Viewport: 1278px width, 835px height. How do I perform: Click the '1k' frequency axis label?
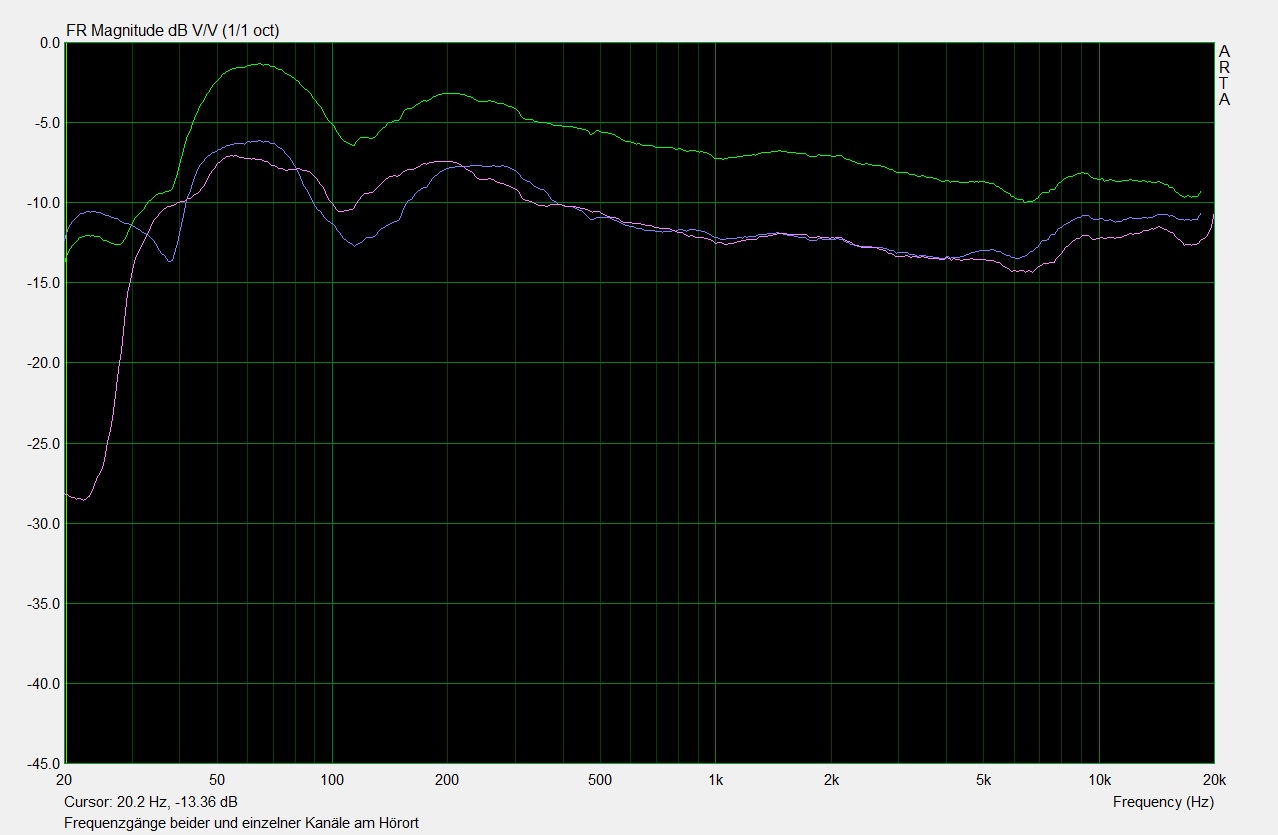715,779
